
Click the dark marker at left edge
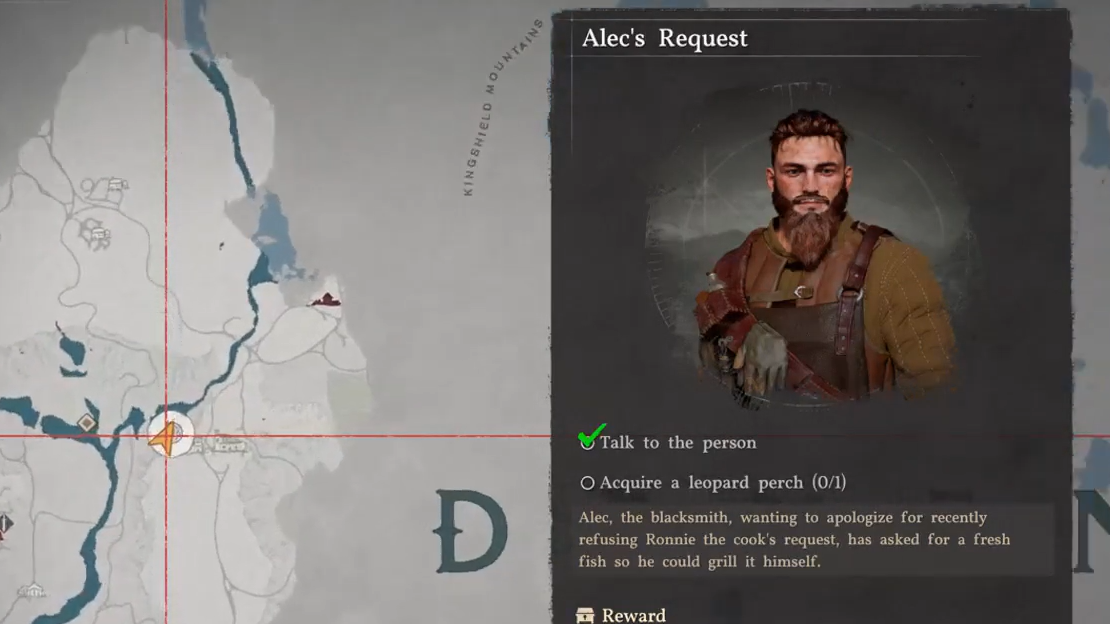point(4,525)
